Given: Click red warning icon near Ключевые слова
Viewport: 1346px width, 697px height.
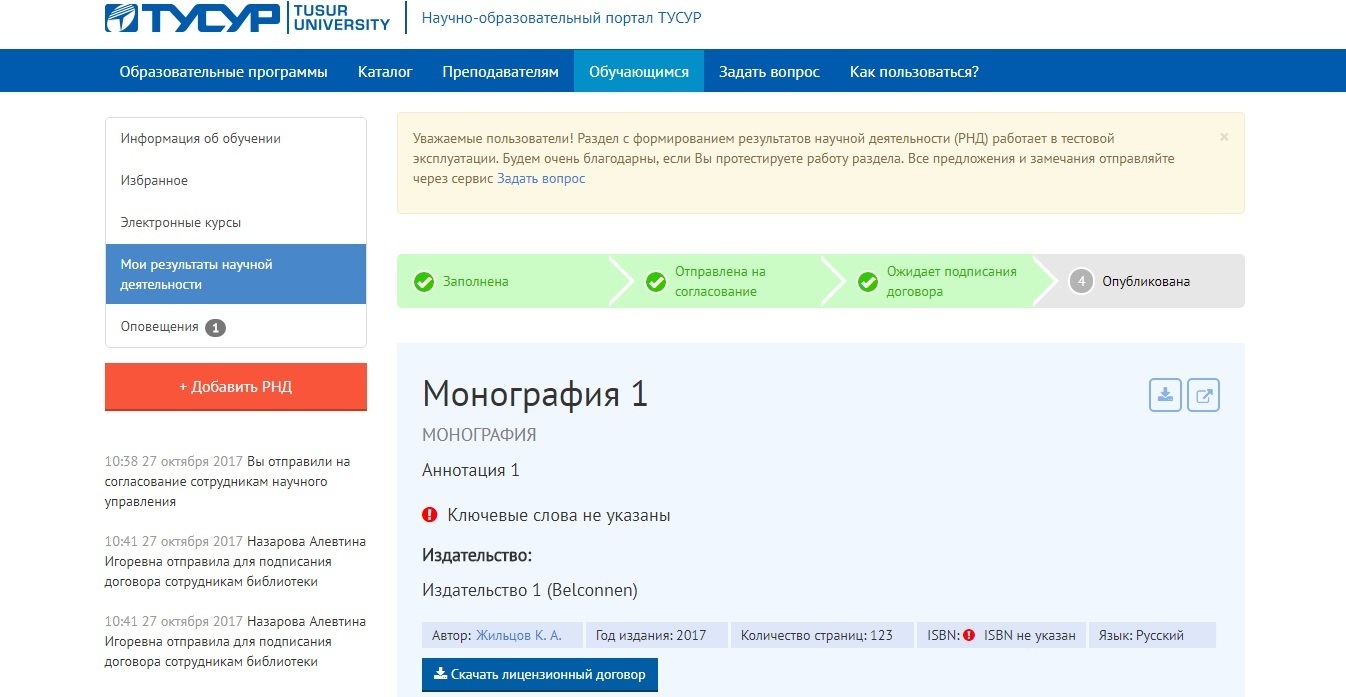Looking at the screenshot, I should pos(430,515).
